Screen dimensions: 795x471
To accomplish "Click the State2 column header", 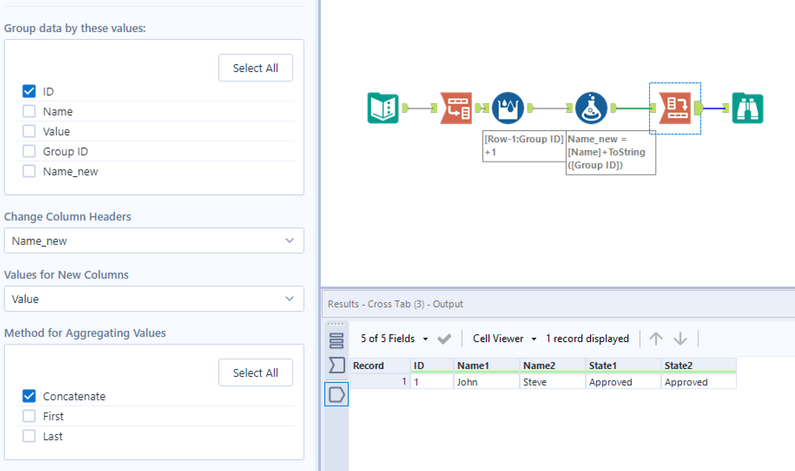I will click(x=699, y=366).
